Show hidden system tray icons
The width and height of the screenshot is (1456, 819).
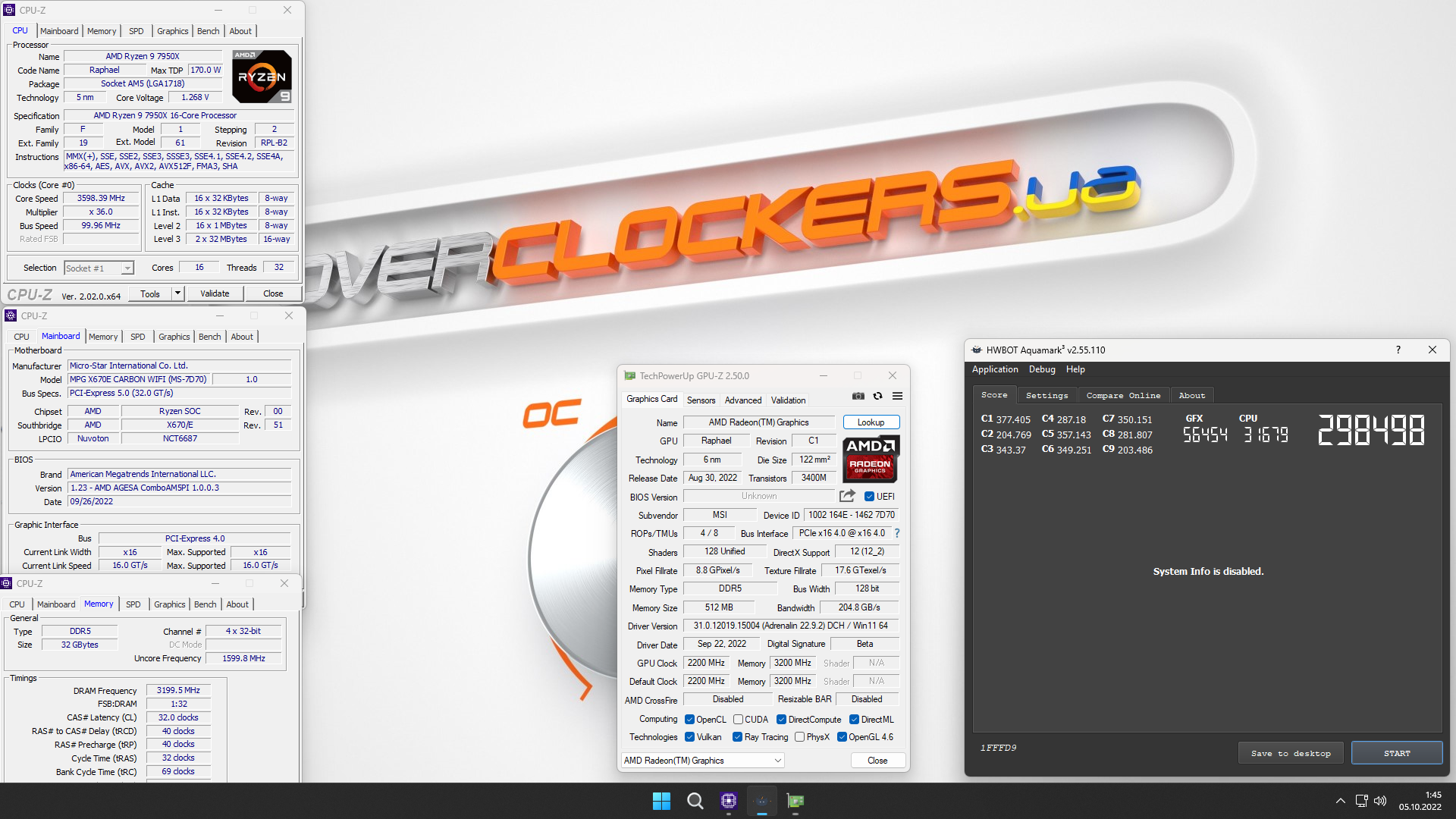(x=1341, y=801)
